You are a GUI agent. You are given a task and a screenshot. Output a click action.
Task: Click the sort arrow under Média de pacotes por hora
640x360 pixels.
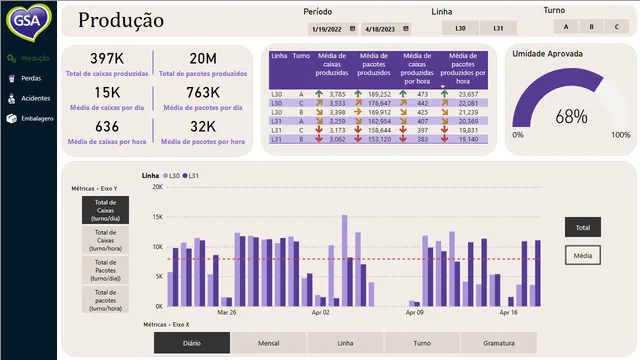click(x=442, y=87)
